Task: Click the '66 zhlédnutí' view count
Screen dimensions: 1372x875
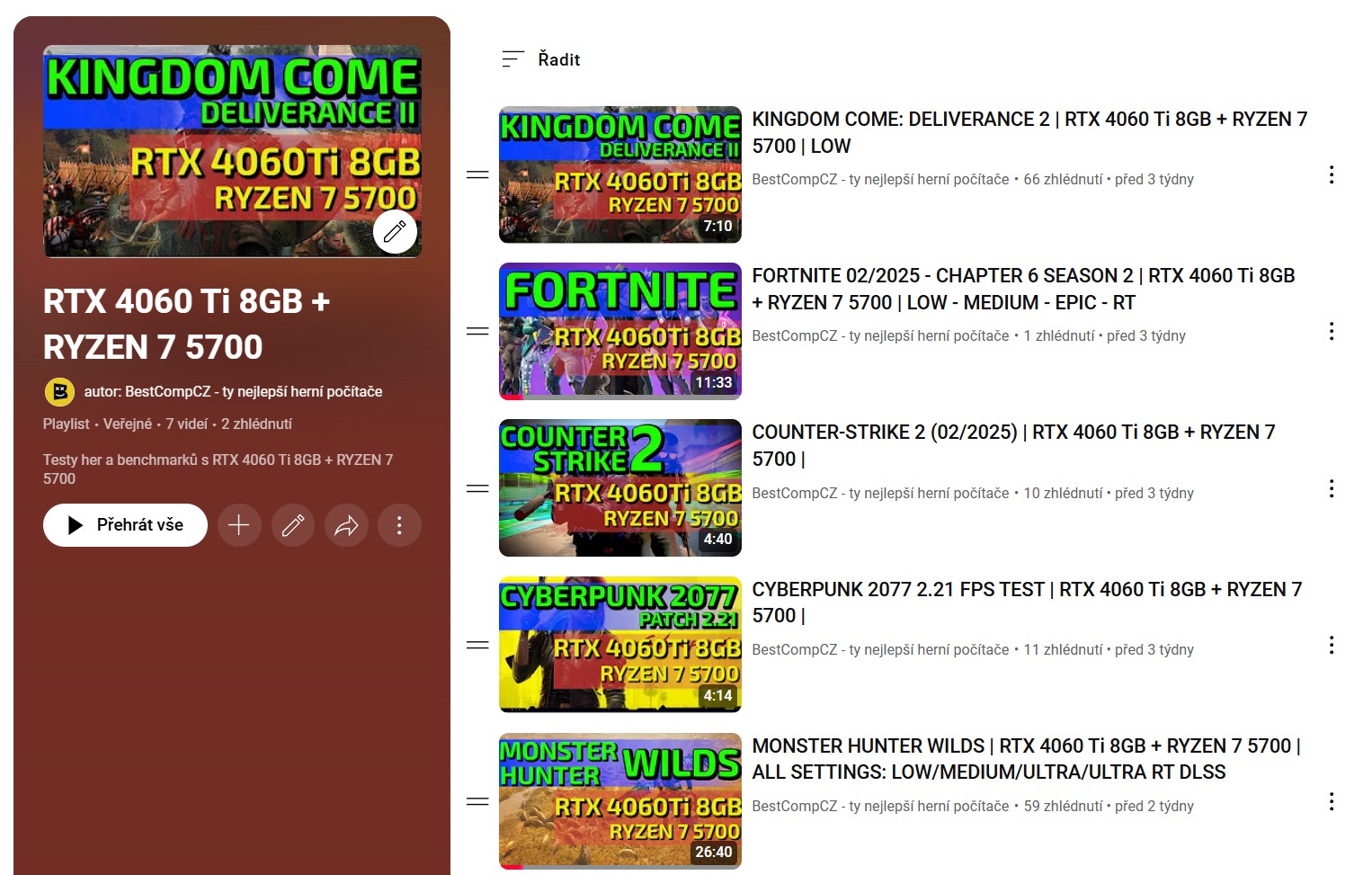Action: pyautogui.click(x=1063, y=179)
